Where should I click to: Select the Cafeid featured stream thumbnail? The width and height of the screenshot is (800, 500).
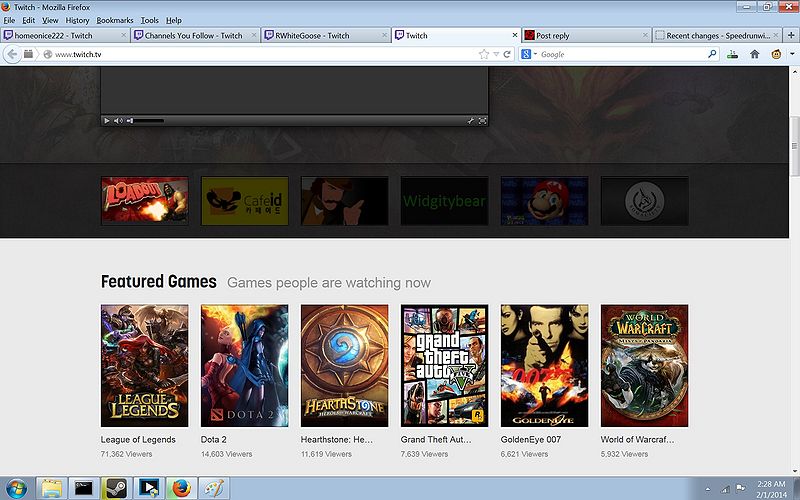coord(244,201)
